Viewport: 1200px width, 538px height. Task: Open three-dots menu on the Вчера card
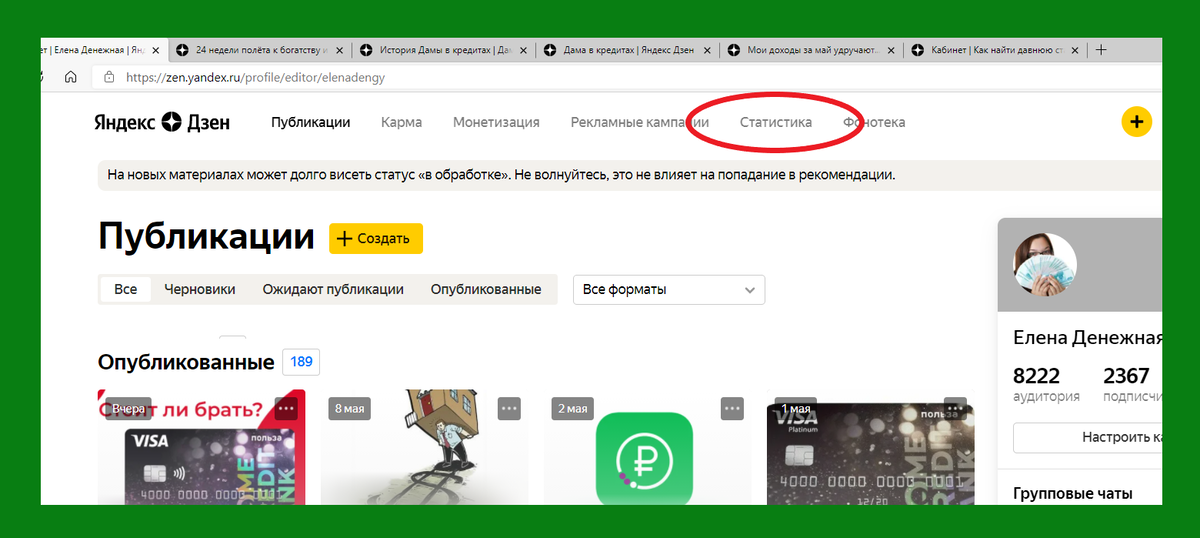click(287, 408)
